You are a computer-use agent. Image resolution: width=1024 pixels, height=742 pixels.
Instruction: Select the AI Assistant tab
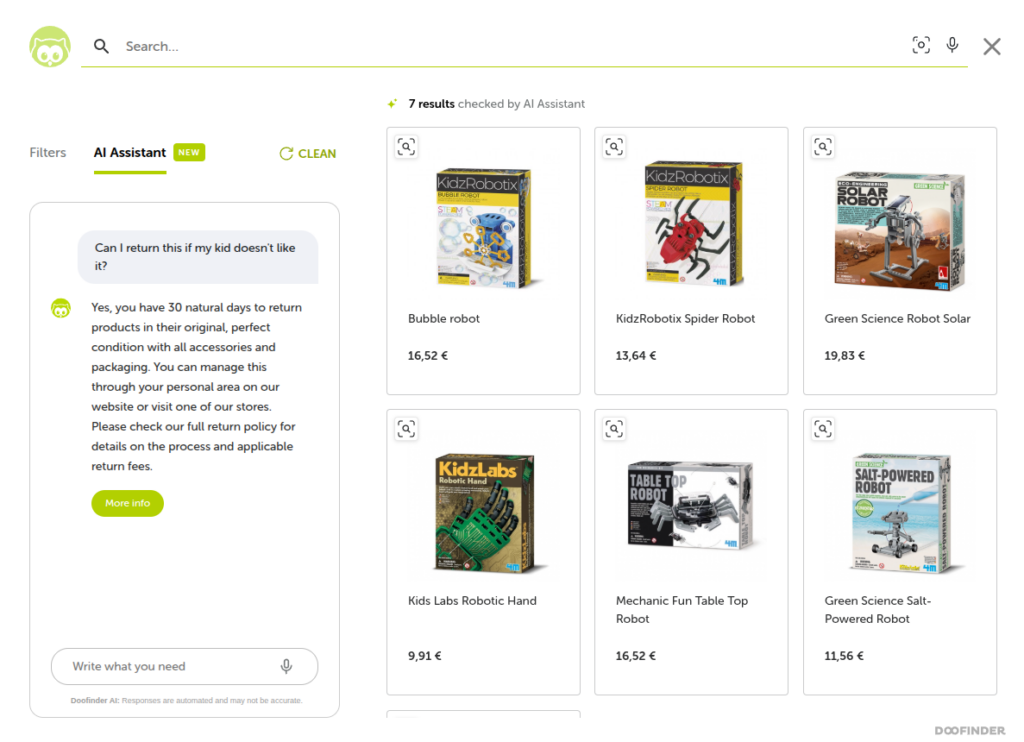130,153
